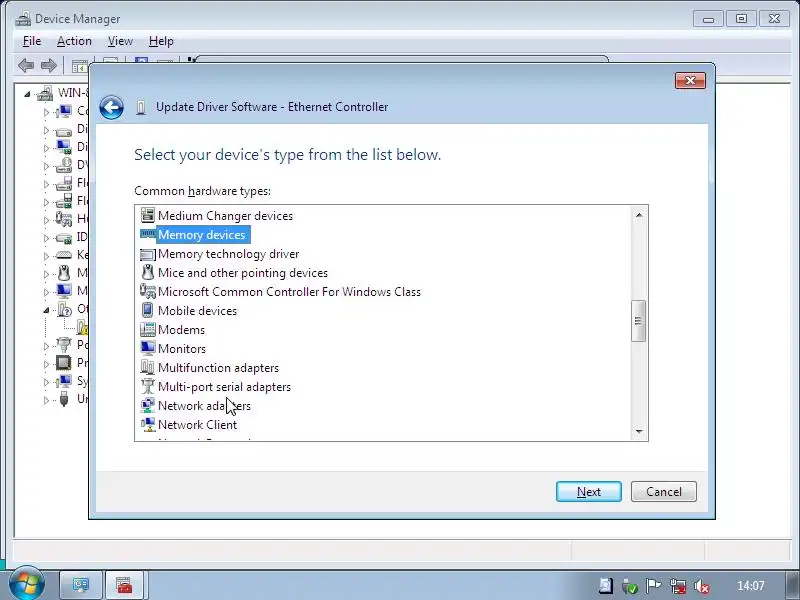Click the Microsoft Common Controller class icon
Viewport: 800px width, 600px height.
(x=147, y=291)
